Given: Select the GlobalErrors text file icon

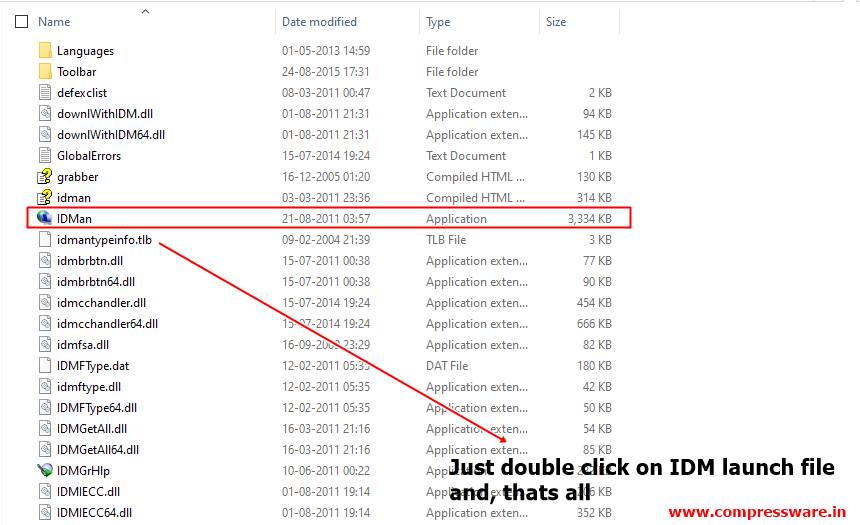Looking at the screenshot, I should [x=45, y=155].
